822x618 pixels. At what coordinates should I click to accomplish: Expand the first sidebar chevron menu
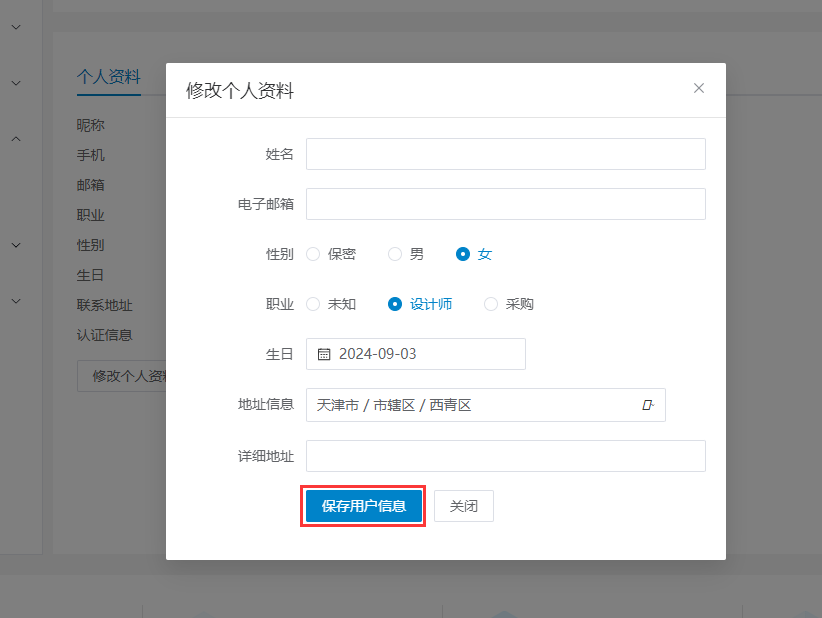pyautogui.click(x=16, y=27)
